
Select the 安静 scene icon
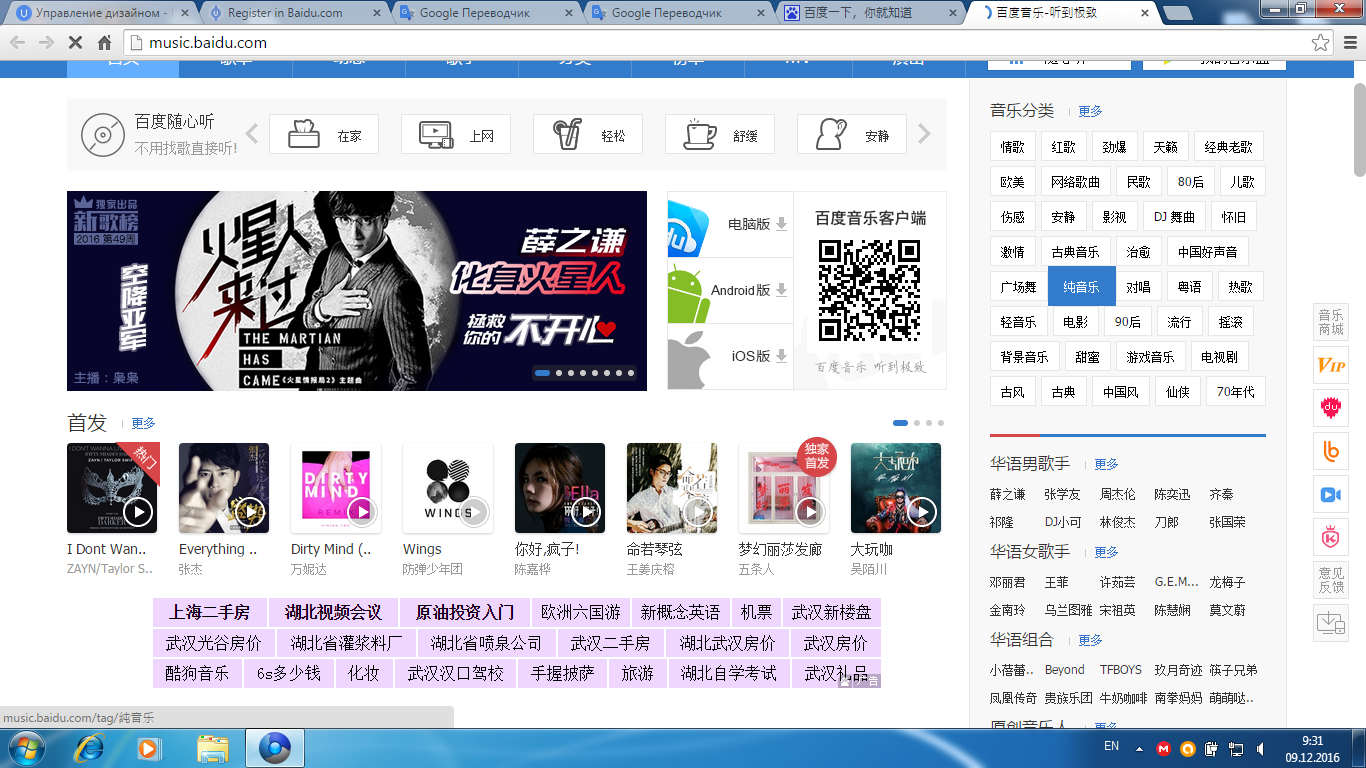pyautogui.click(x=852, y=134)
